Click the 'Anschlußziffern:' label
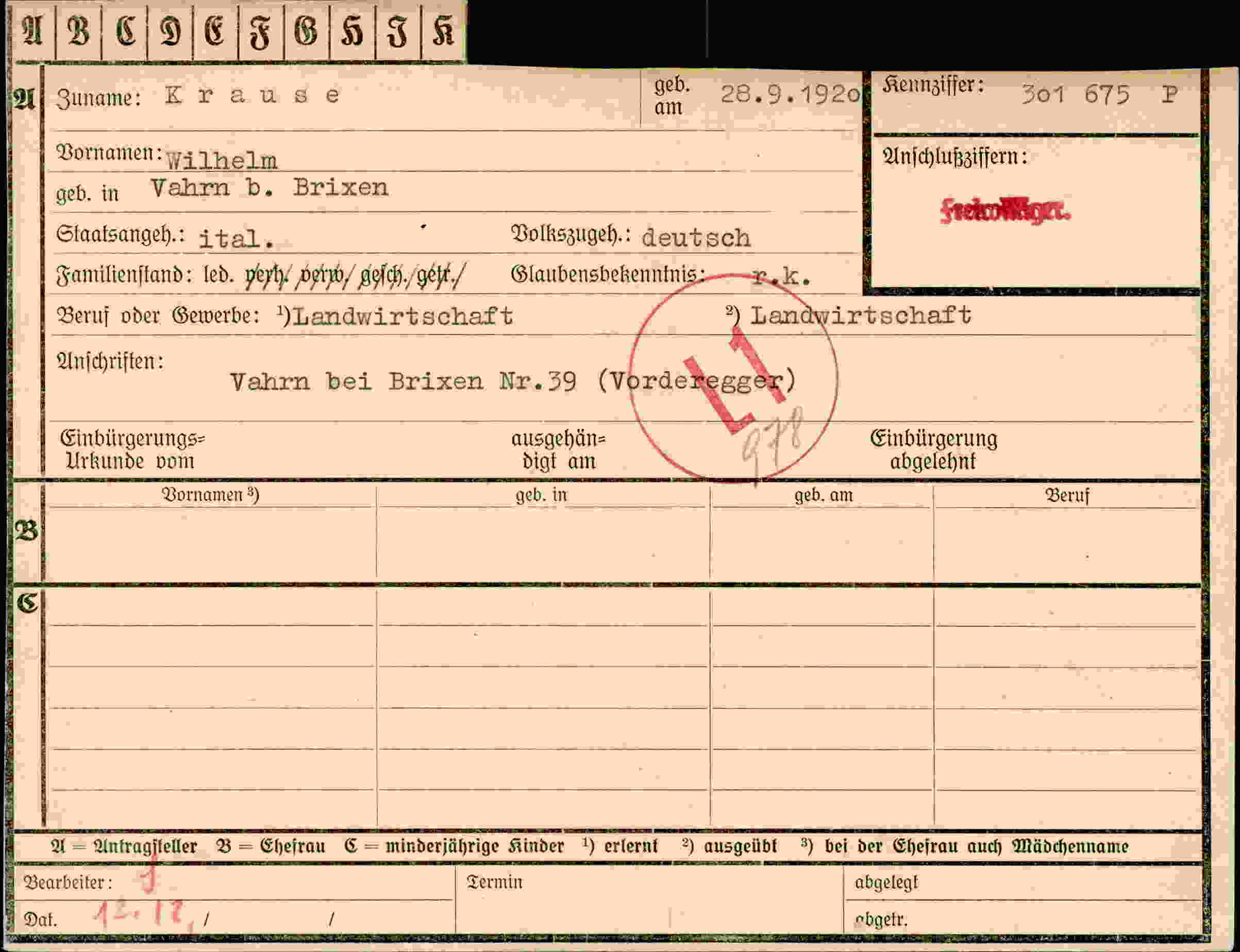The image size is (1240, 952). click(955, 157)
